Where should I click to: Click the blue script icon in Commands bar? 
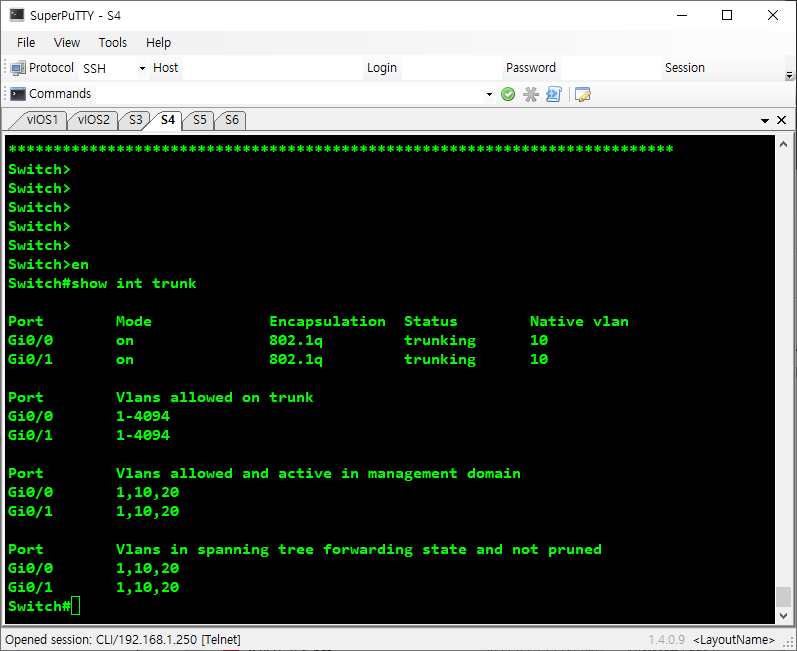tap(554, 94)
